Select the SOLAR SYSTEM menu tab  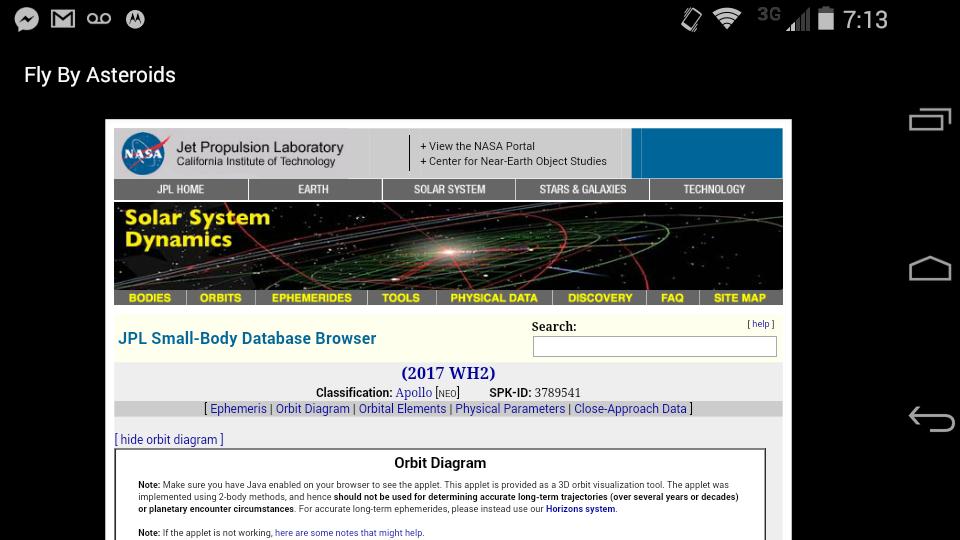point(449,189)
